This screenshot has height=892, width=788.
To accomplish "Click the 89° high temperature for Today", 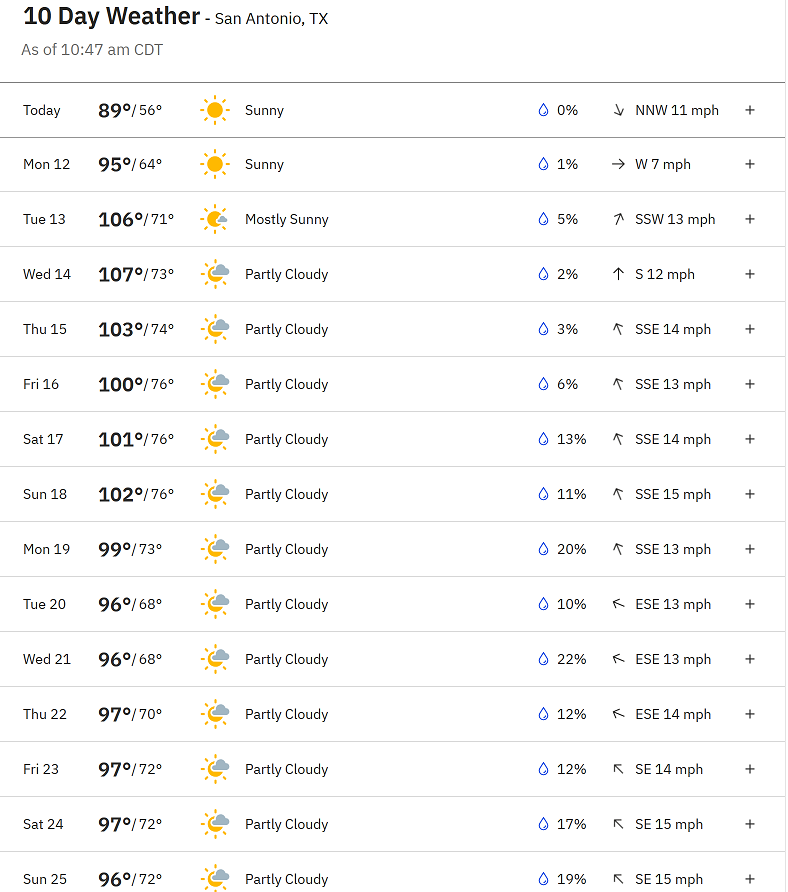I will (x=114, y=110).
